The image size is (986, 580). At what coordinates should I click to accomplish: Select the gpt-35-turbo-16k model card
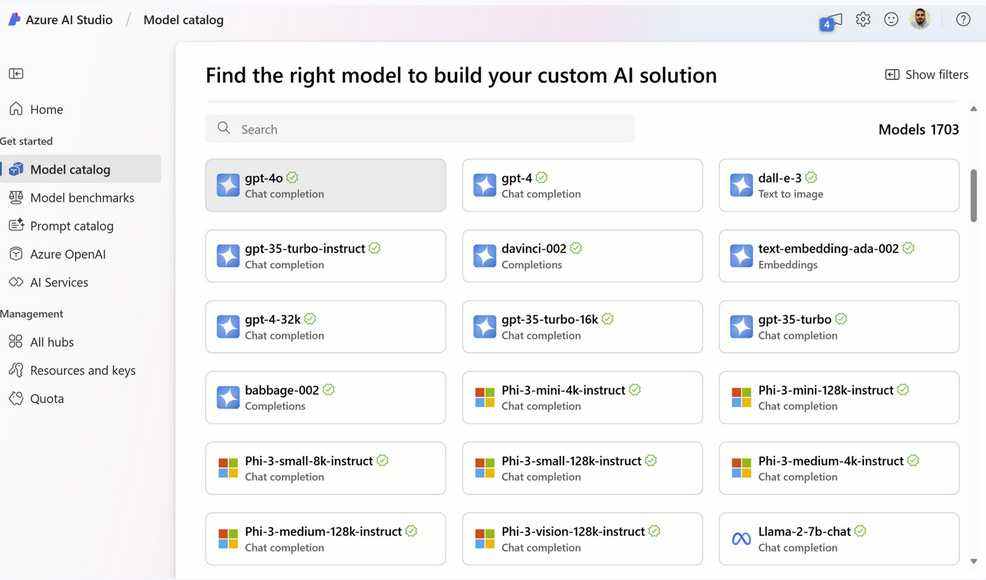[x=582, y=326]
